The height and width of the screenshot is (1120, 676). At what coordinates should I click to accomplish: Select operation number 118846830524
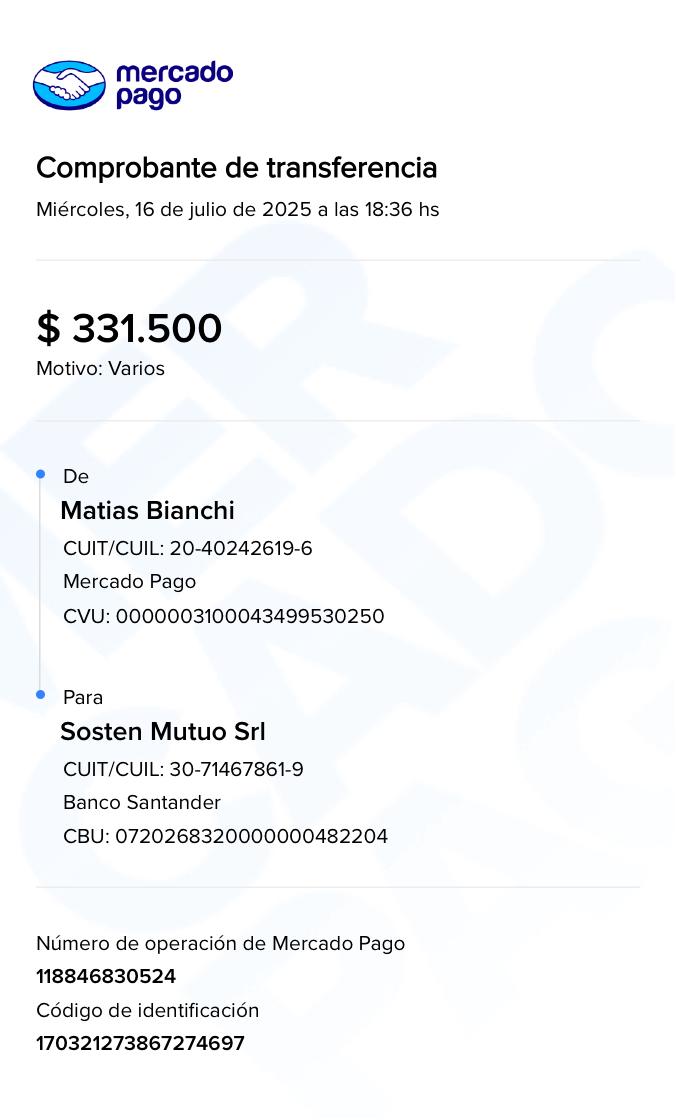point(106,977)
